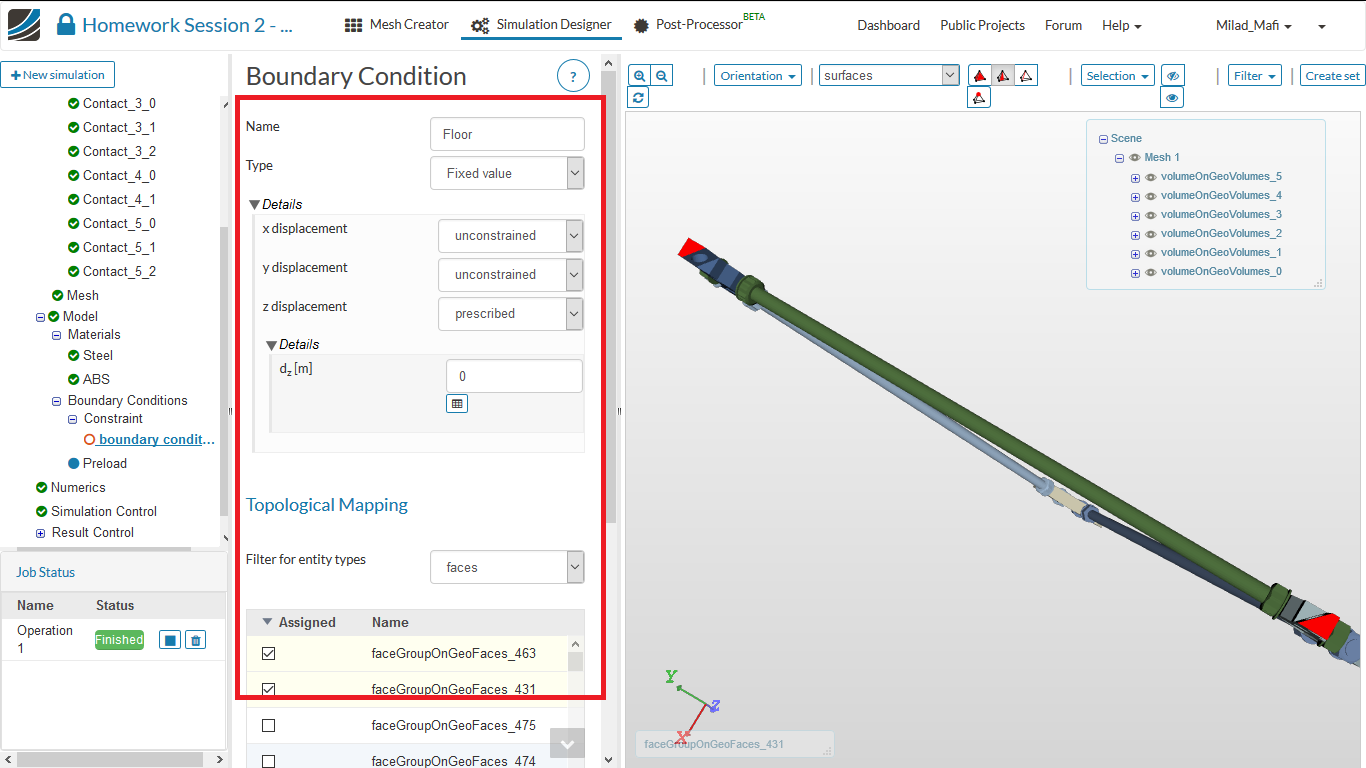Stop the Operation 1 job
The width and height of the screenshot is (1366, 768).
[170, 640]
